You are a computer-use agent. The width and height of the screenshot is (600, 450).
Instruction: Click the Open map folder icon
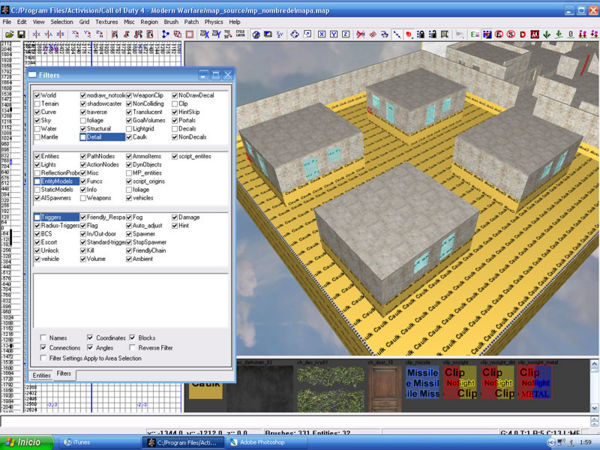[10, 34]
